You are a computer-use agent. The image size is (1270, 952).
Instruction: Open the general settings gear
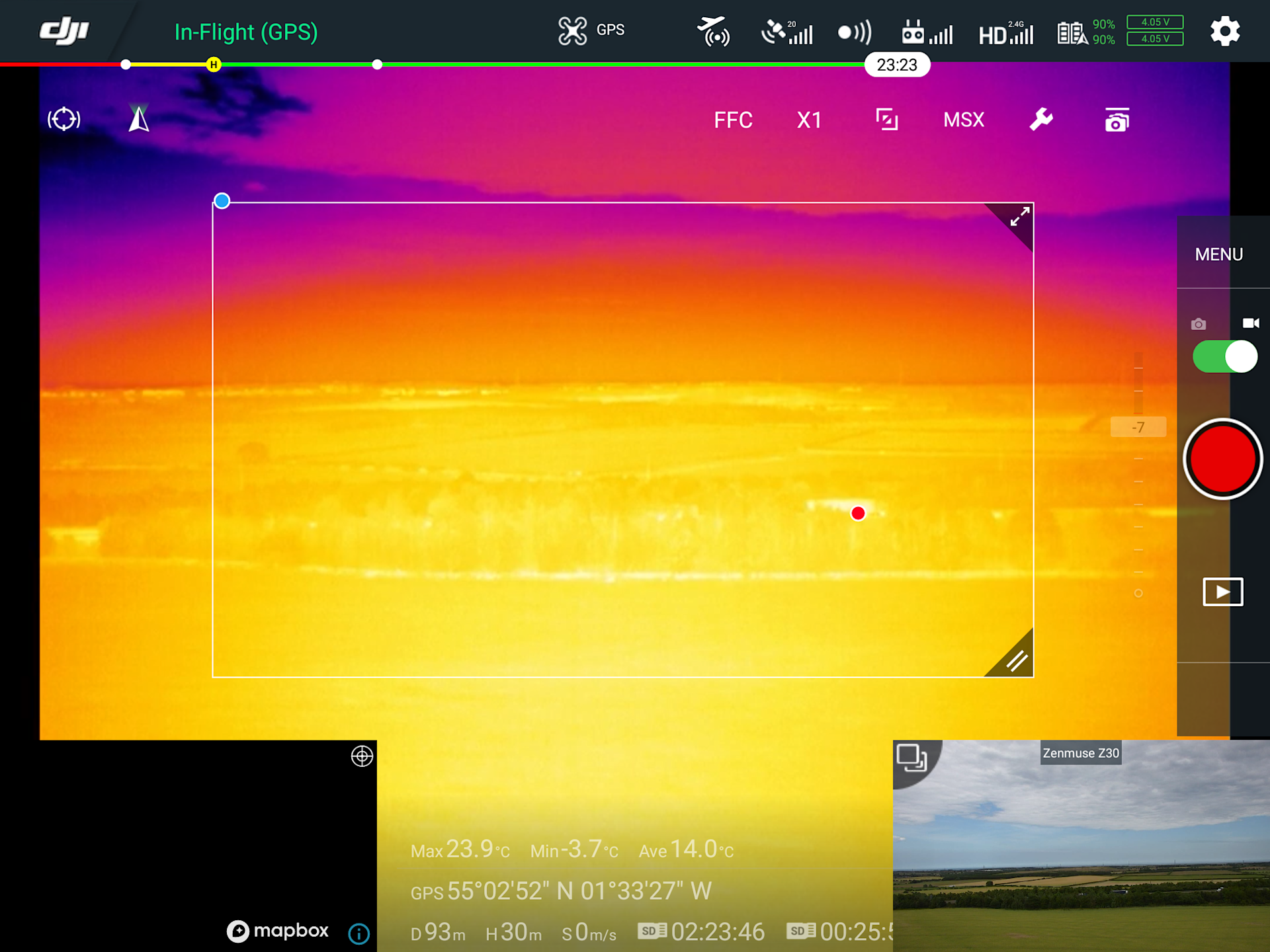[x=1224, y=31]
